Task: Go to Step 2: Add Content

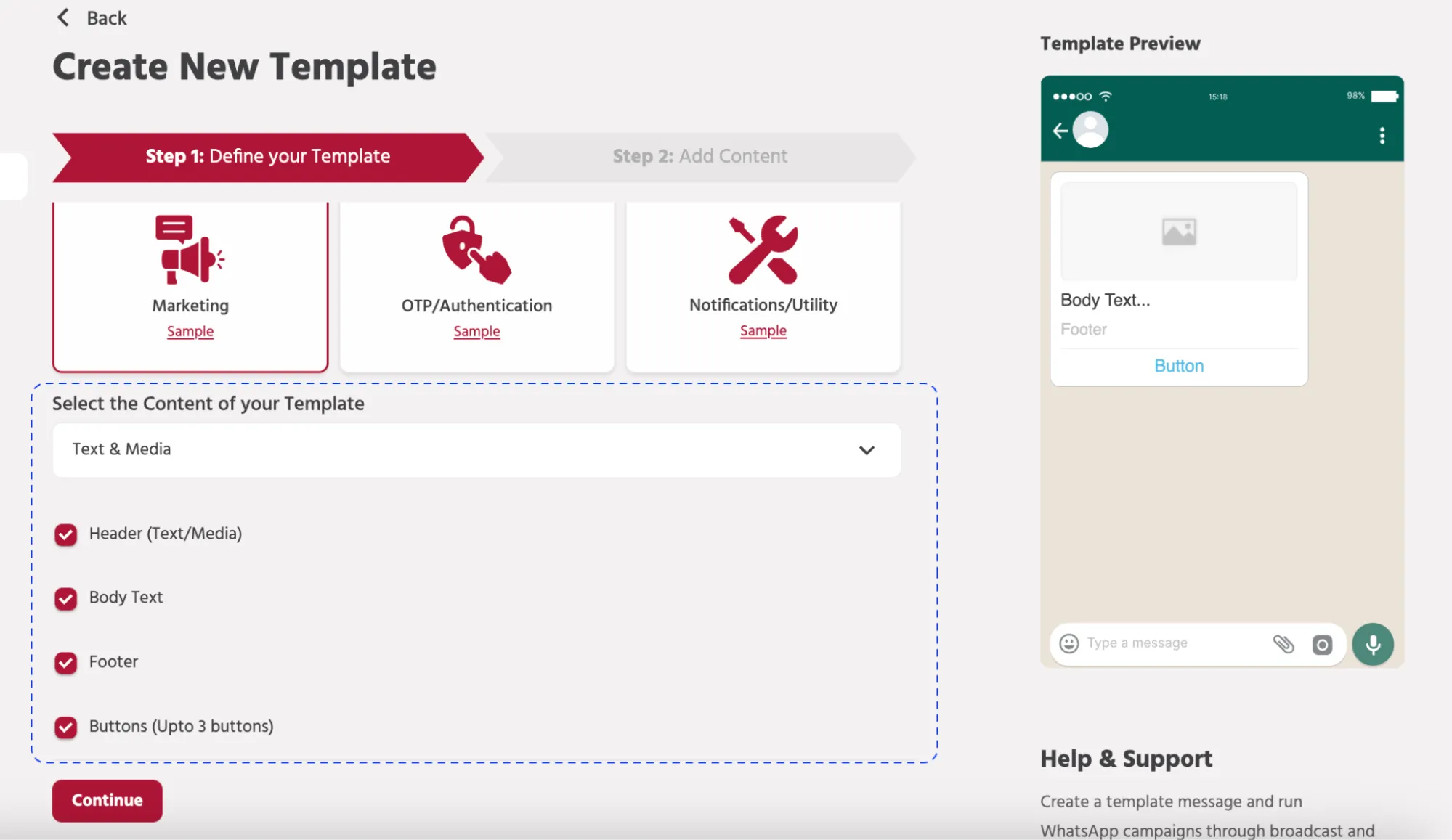Action: click(699, 157)
